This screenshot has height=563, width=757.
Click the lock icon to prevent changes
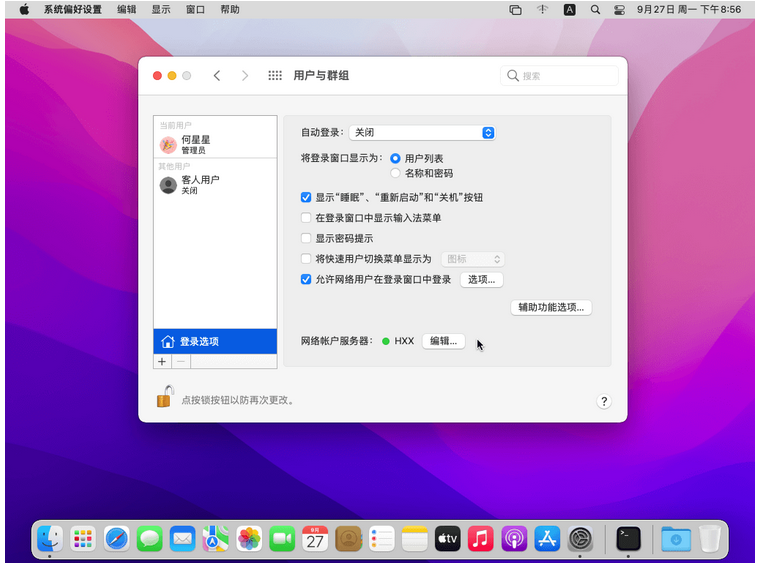tap(165, 397)
